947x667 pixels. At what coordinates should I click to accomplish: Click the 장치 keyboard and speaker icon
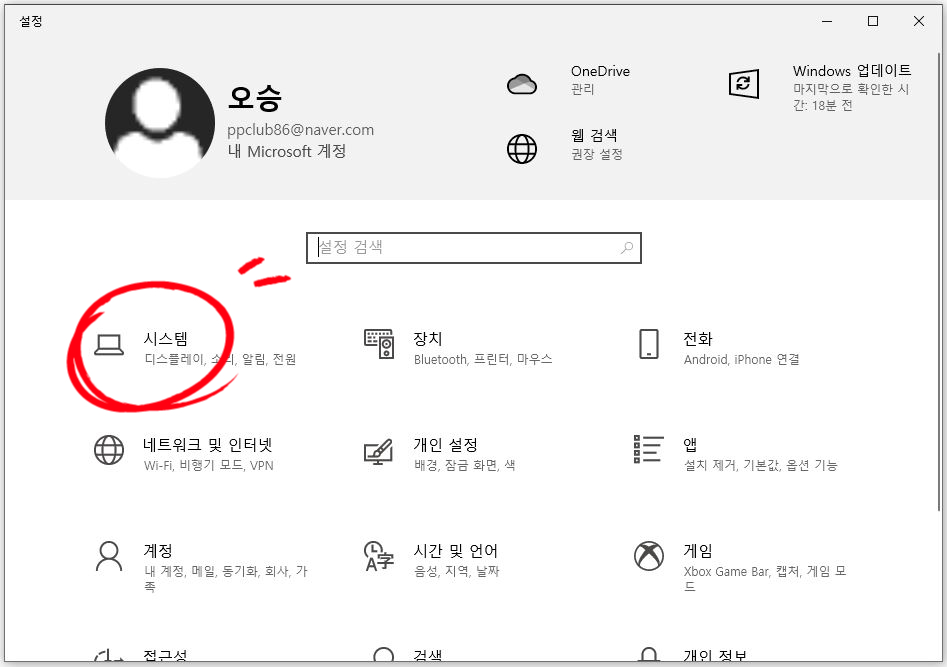pos(379,344)
